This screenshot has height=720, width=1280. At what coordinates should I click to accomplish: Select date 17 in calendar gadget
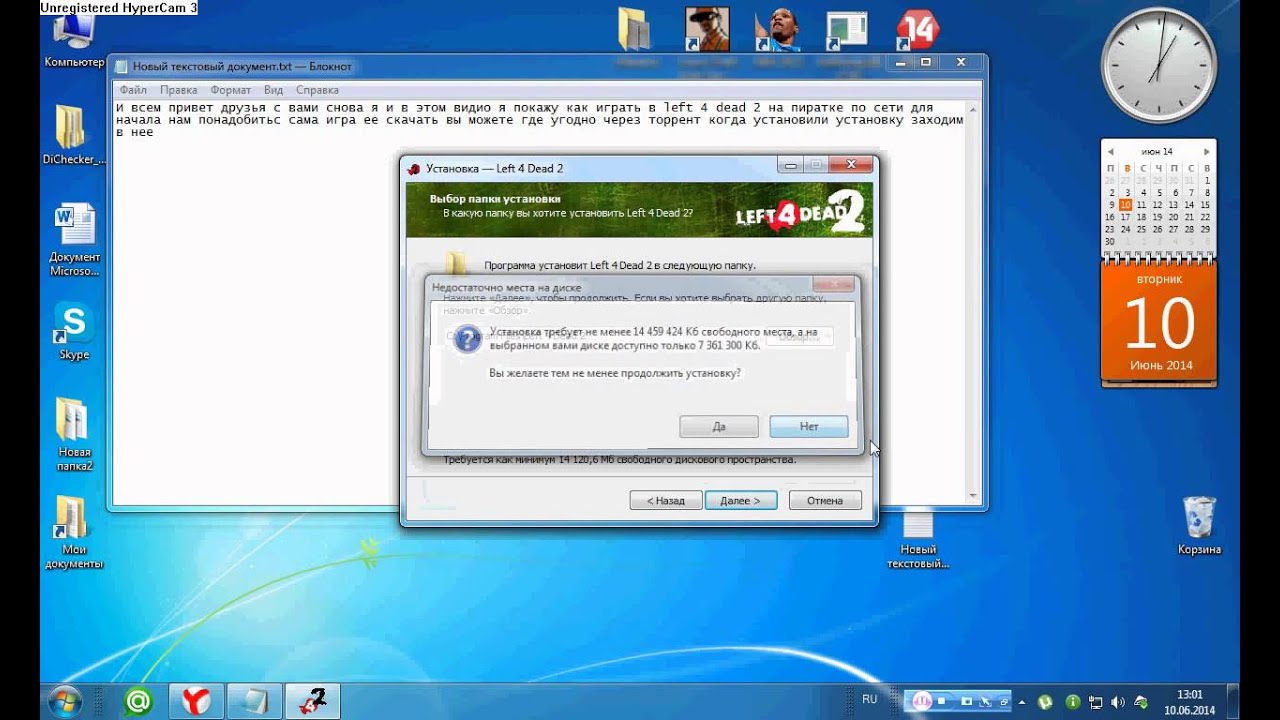(1126, 217)
